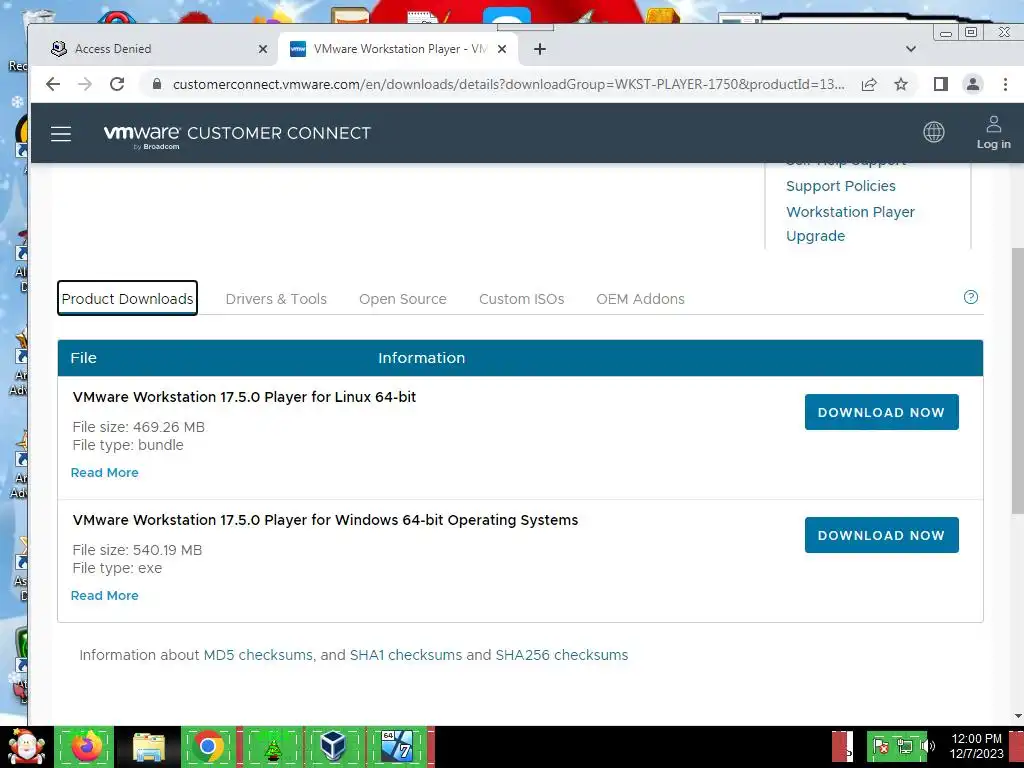
Task: Select the Windows 64-bit Player title
Action: click(325, 520)
